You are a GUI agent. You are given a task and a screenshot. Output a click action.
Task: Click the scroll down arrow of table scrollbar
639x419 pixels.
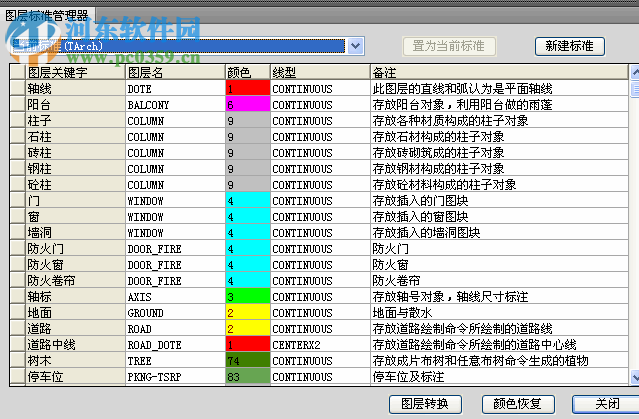[635, 377]
